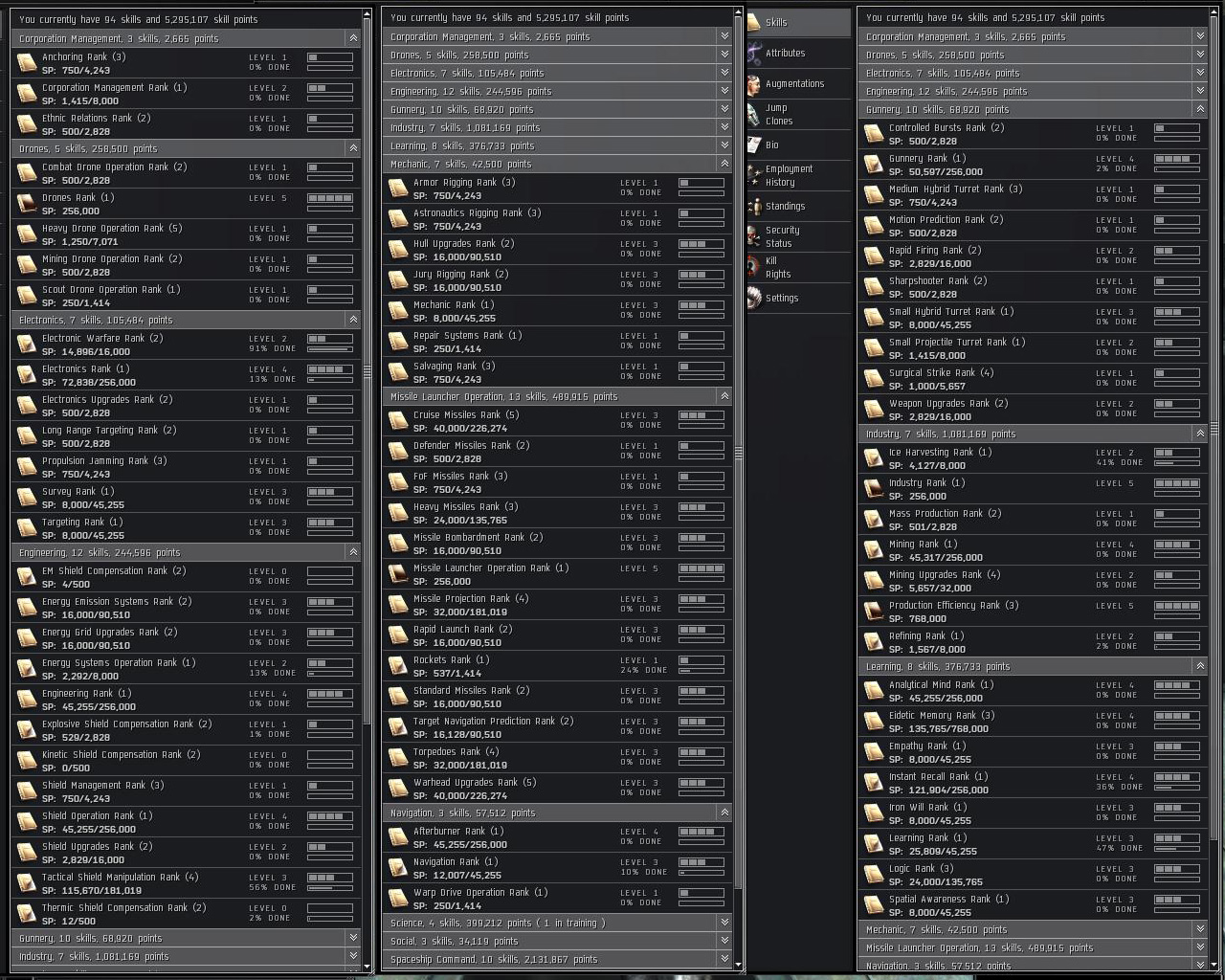The image size is (1225, 980).
Task: Click the Heavy Drone Operation skill icon
Action: tap(27, 234)
